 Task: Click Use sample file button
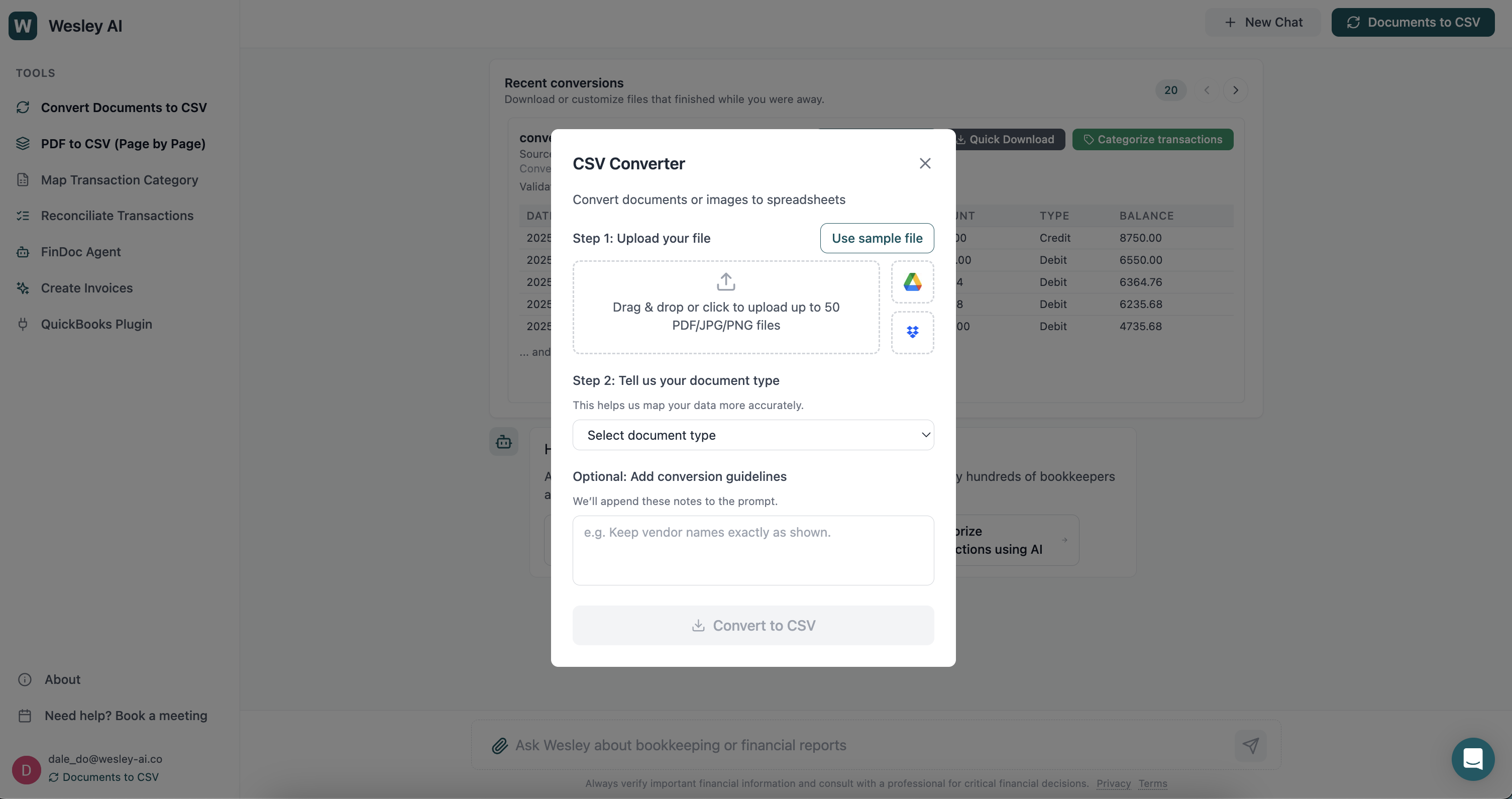pos(877,238)
